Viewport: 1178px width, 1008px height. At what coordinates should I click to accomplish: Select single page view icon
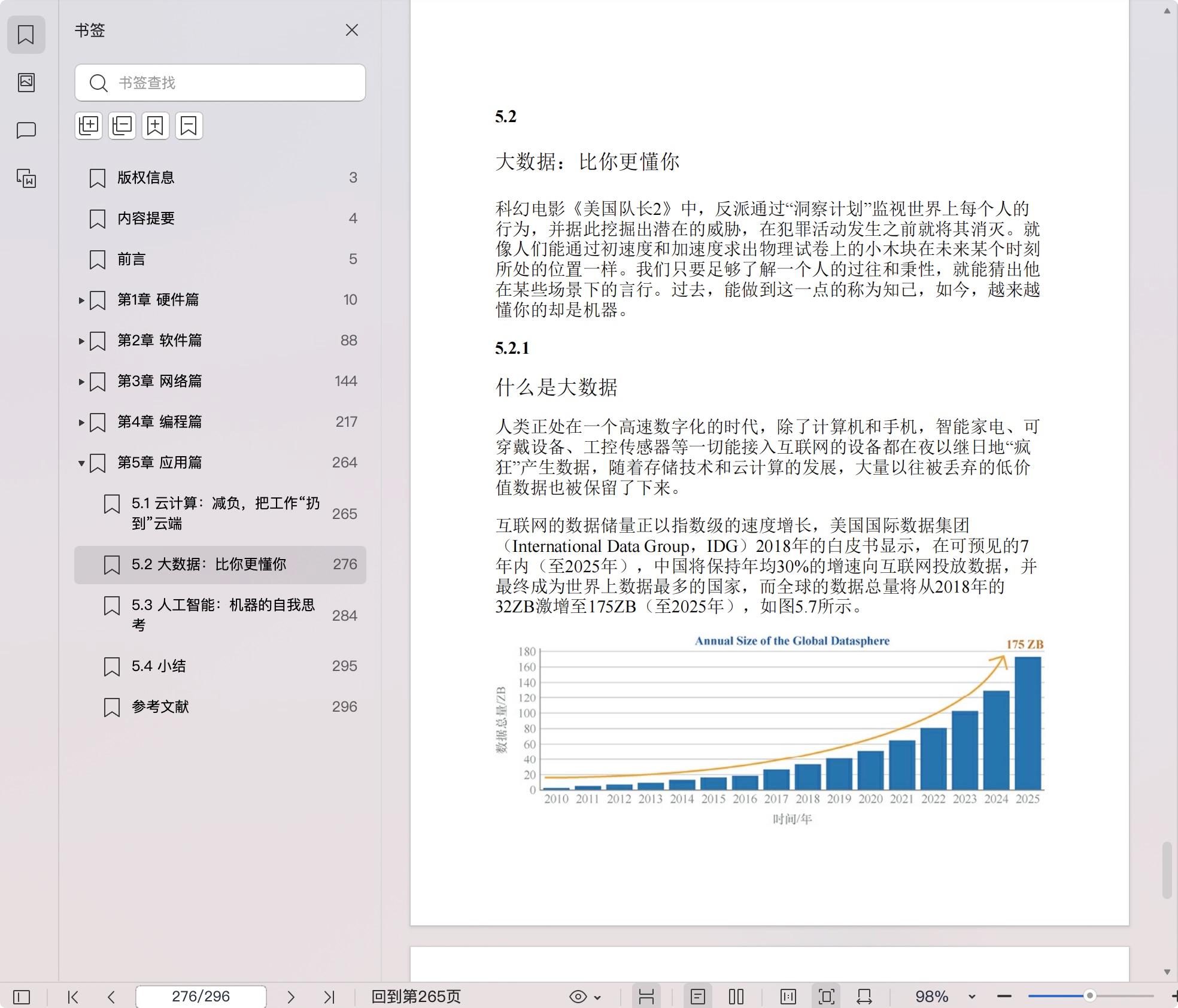(697, 997)
